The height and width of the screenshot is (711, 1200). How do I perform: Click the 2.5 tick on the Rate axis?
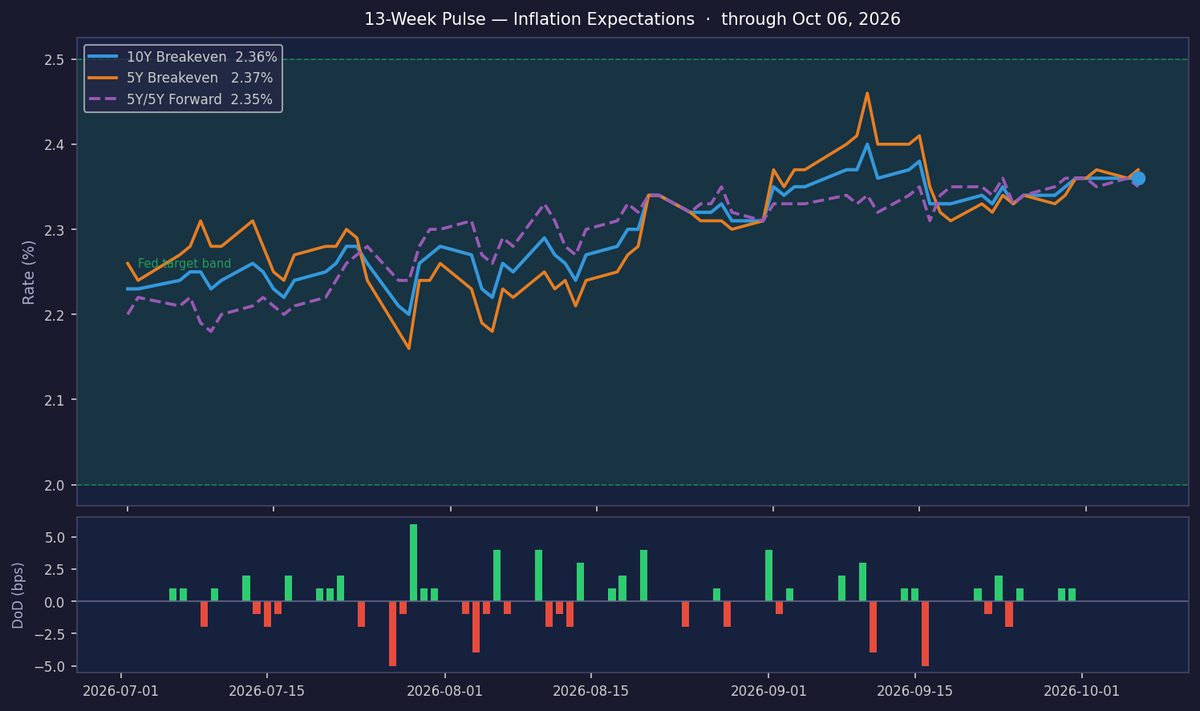tap(56, 60)
